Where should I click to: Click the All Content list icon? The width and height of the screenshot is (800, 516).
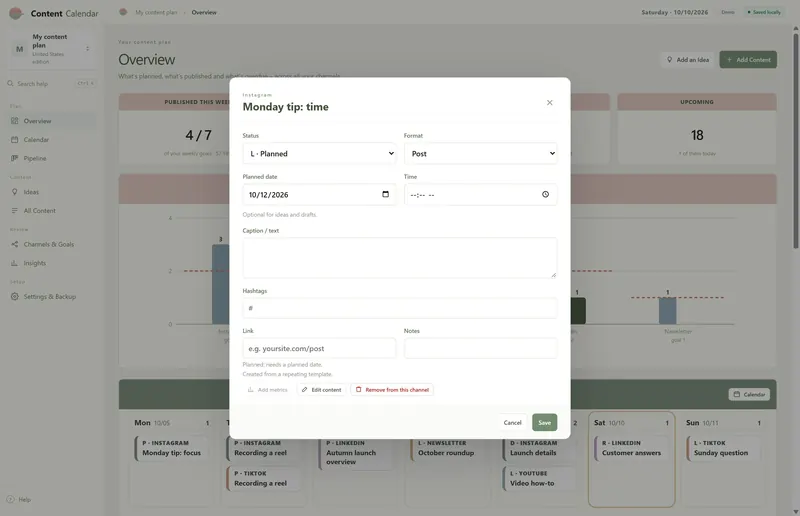pos(14,210)
